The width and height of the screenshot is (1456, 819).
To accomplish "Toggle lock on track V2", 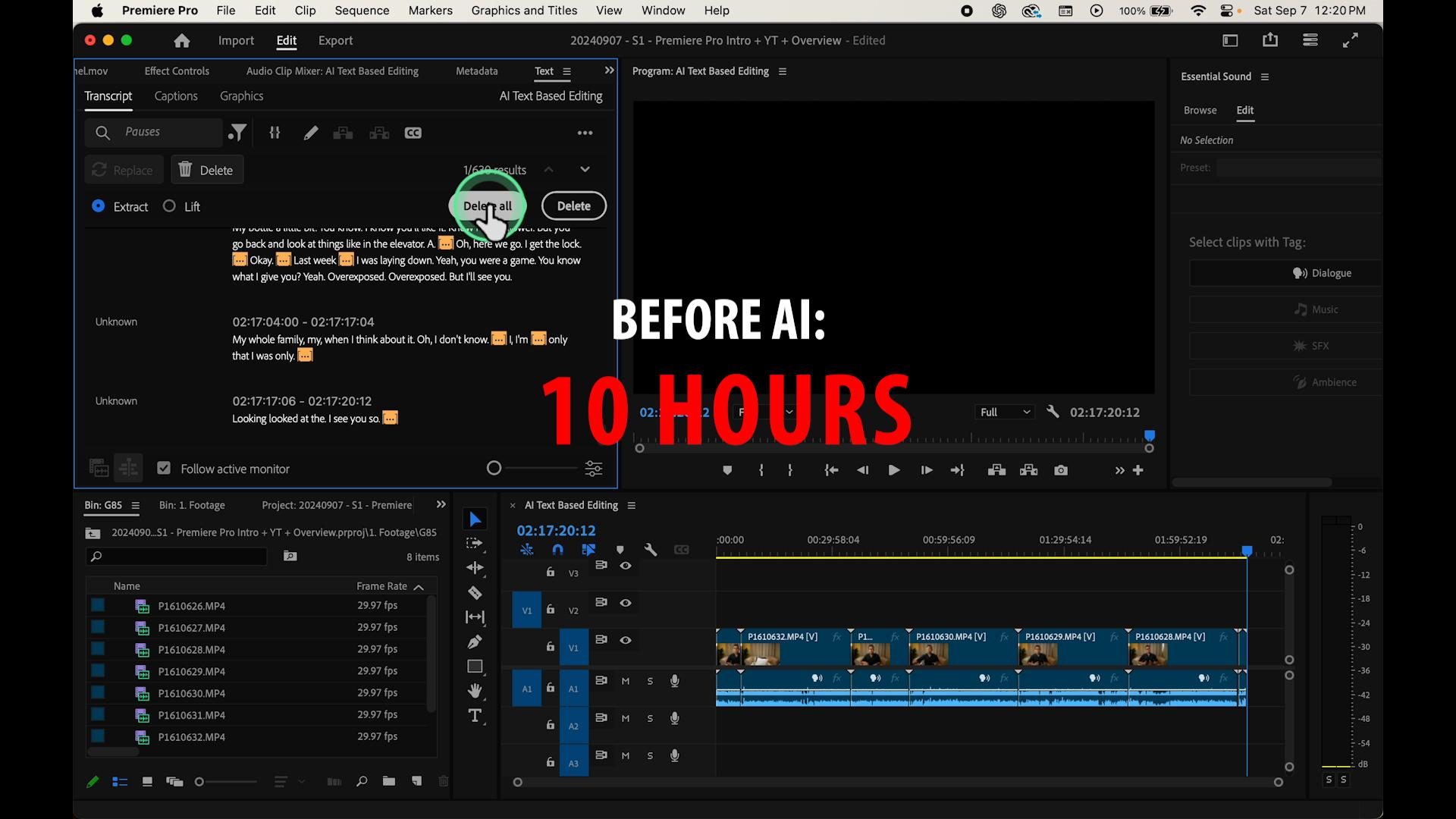I will tap(551, 610).
